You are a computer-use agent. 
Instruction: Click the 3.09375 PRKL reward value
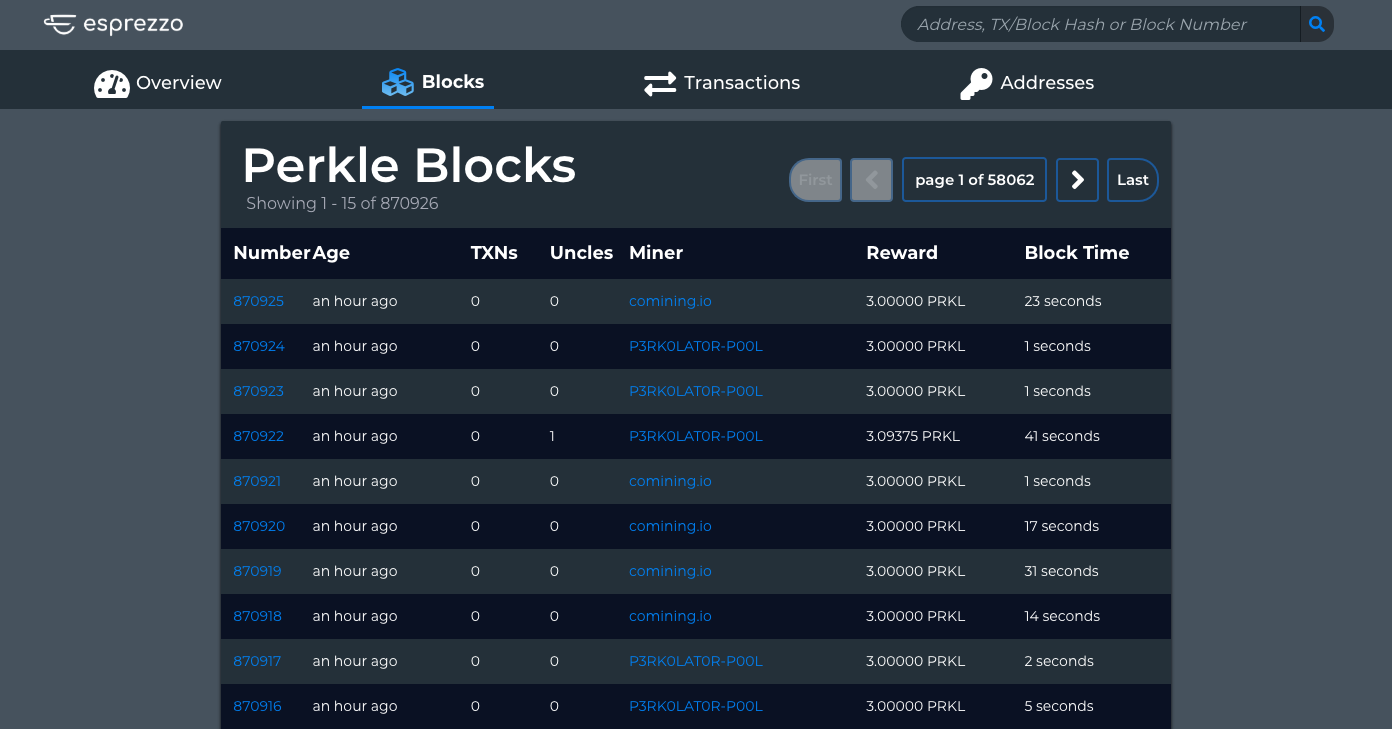point(913,436)
